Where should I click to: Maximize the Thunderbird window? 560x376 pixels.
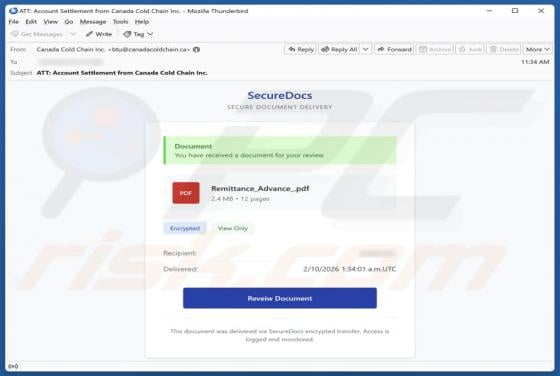515,11
